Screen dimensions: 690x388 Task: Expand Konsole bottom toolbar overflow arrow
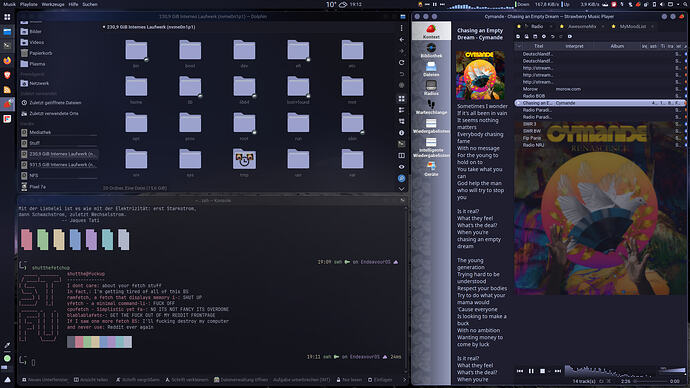(404, 380)
